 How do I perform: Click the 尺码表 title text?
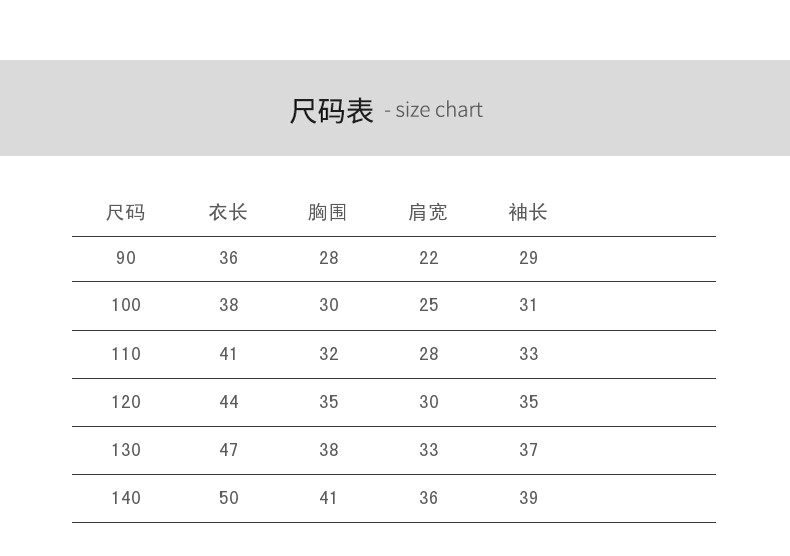click(x=331, y=110)
